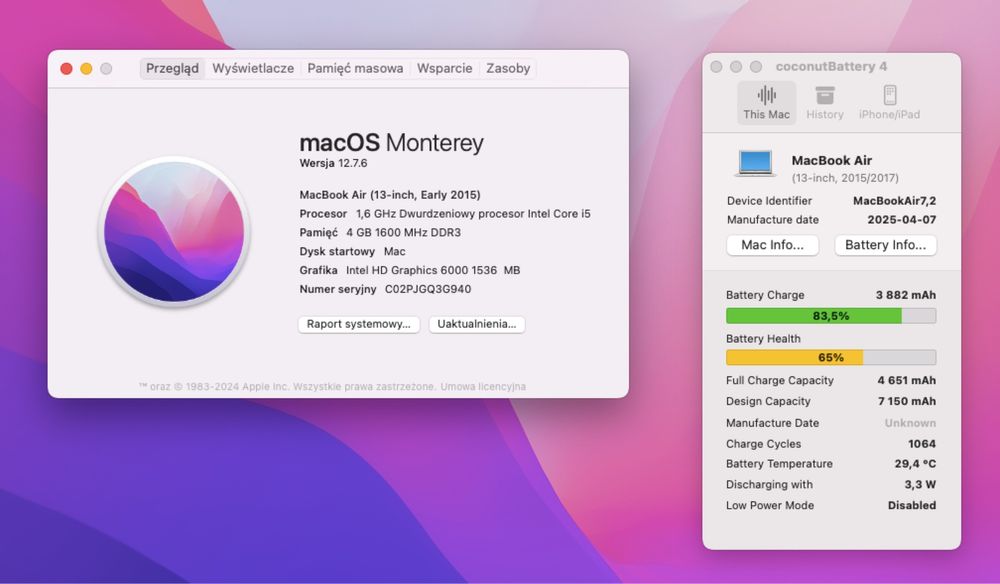Viewport: 1000px width, 584px height.
Task: Click the Raport systemowy... button
Action: pyautogui.click(x=358, y=324)
